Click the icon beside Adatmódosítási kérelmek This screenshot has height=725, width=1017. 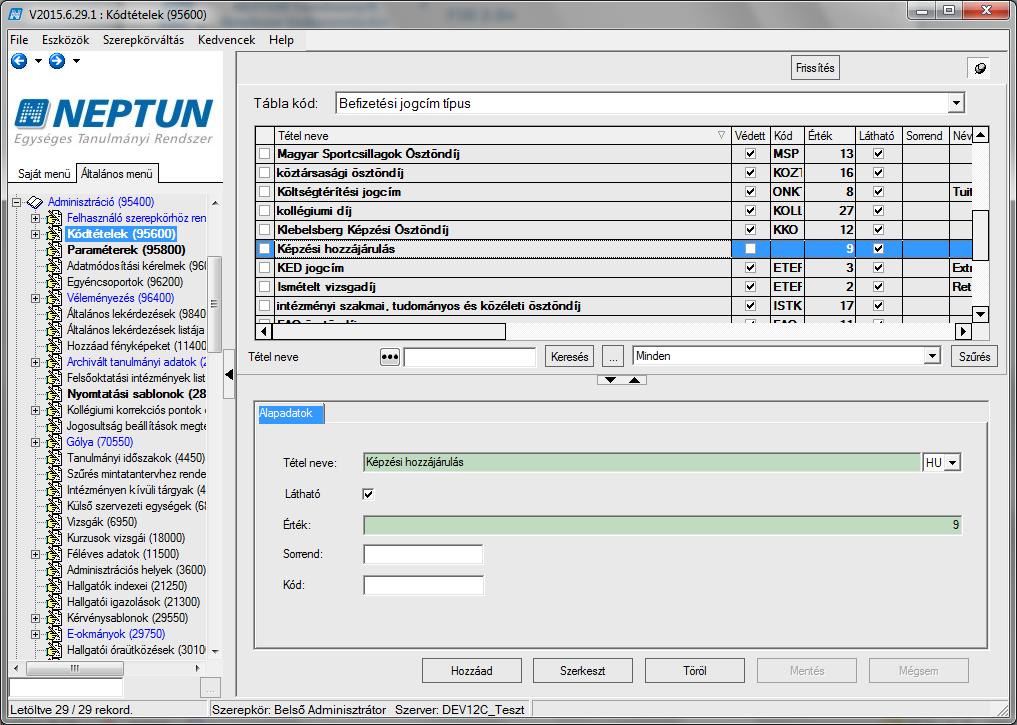[54, 266]
